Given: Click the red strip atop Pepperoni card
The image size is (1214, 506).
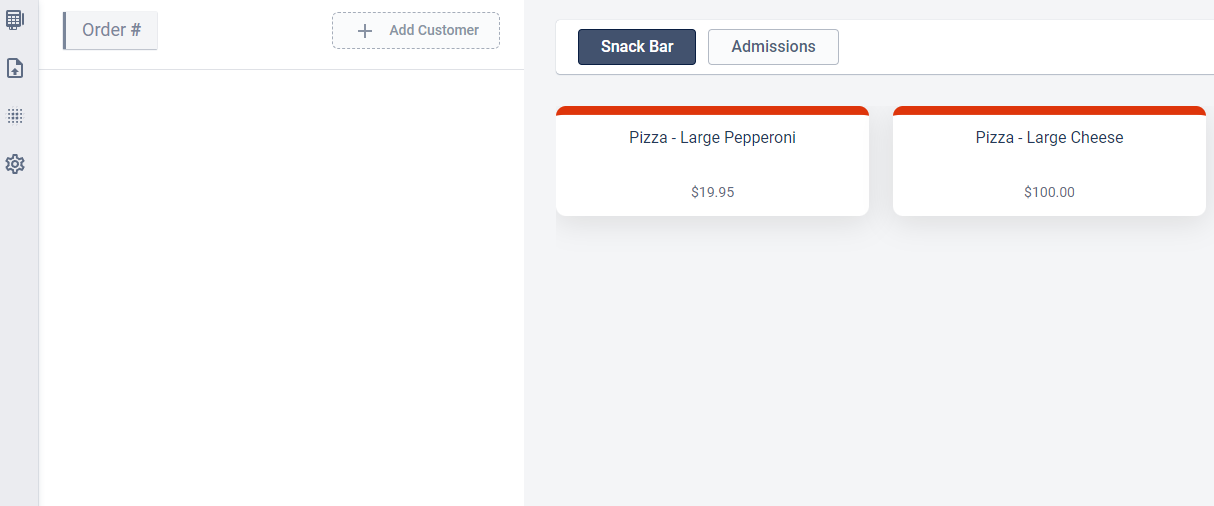Looking at the screenshot, I should pyautogui.click(x=712, y=110).
